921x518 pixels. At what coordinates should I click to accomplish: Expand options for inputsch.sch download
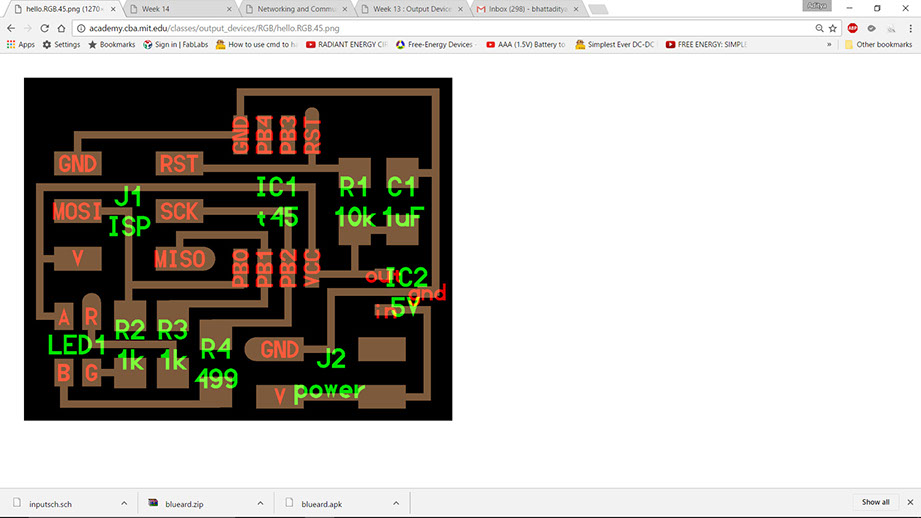coord(124,503)
